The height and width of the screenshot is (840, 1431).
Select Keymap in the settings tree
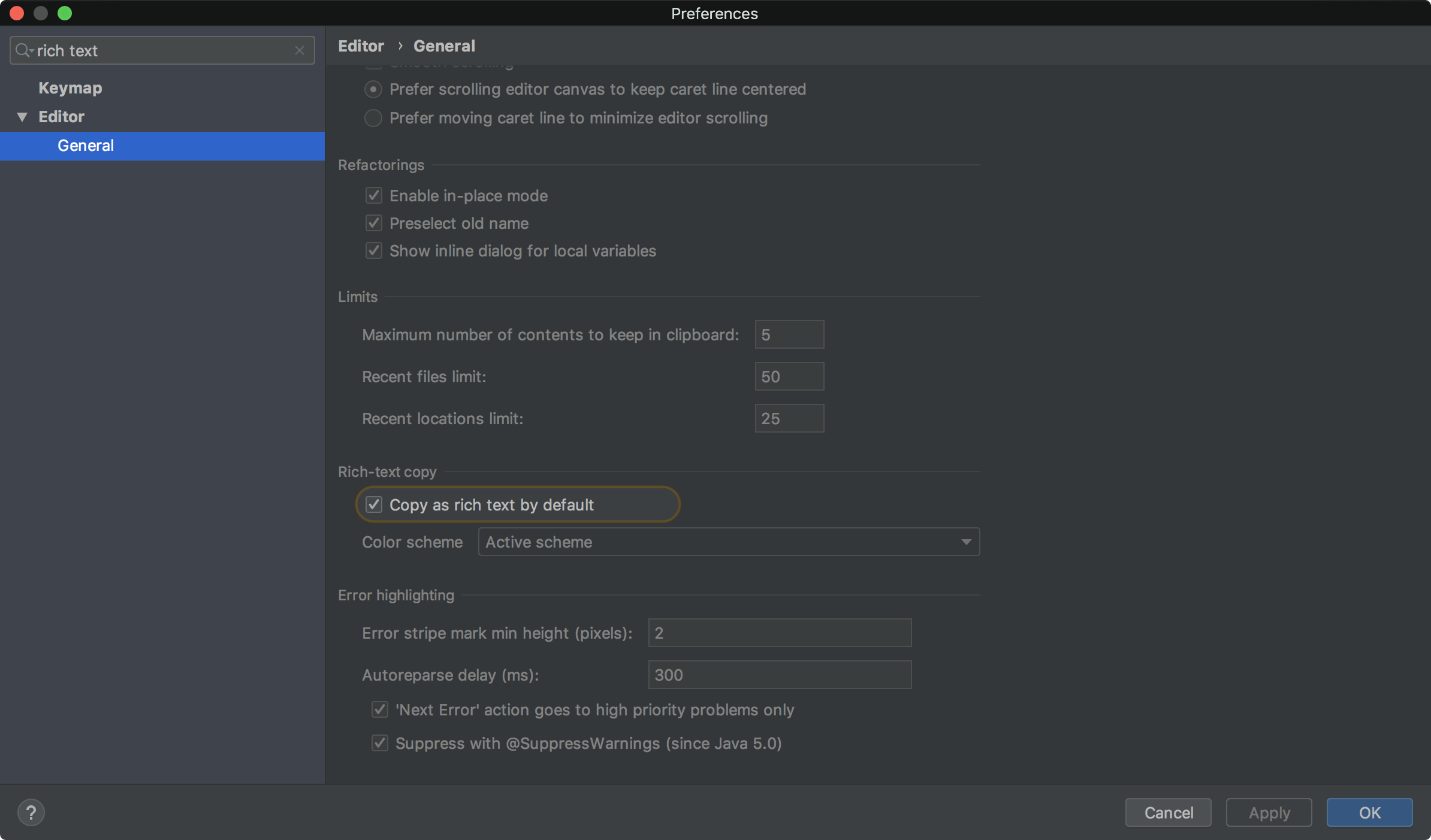pyautogui.click(x=70, y=88)
